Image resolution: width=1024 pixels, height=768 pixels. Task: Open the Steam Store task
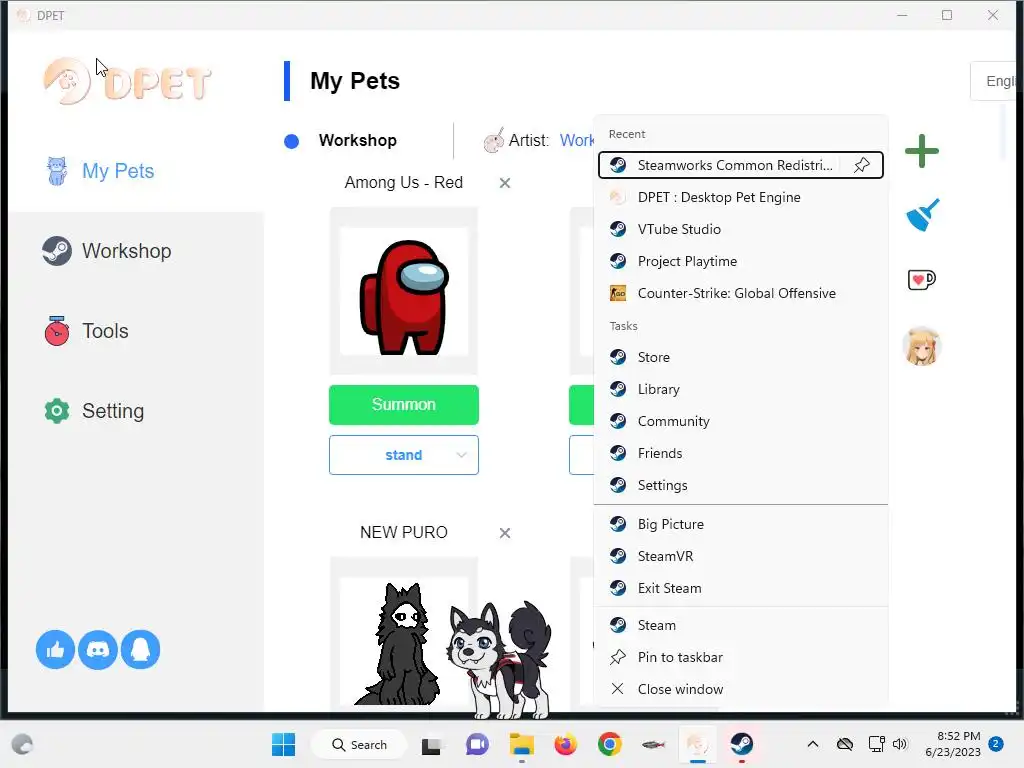tap(741, 357)
